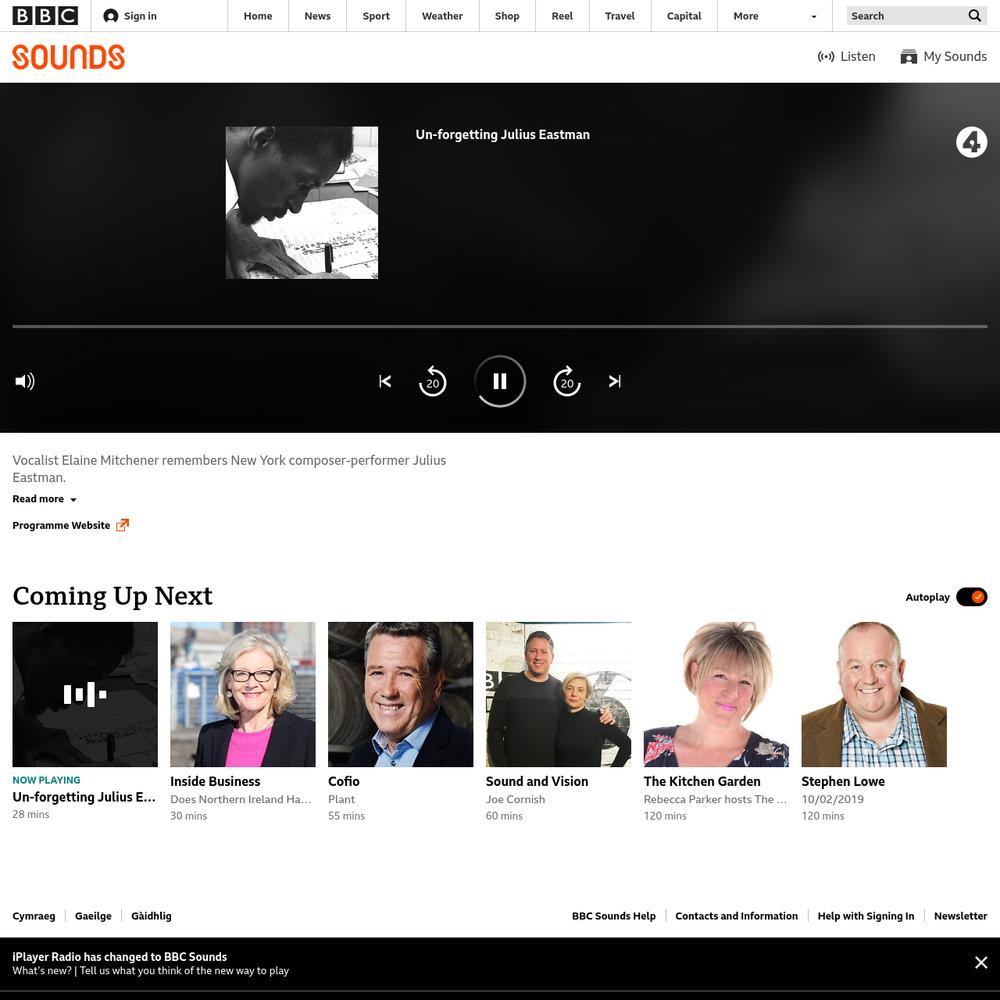Toggle the Autoplay switch
Screen dimensions: 1000x1000
click(971, 597)
